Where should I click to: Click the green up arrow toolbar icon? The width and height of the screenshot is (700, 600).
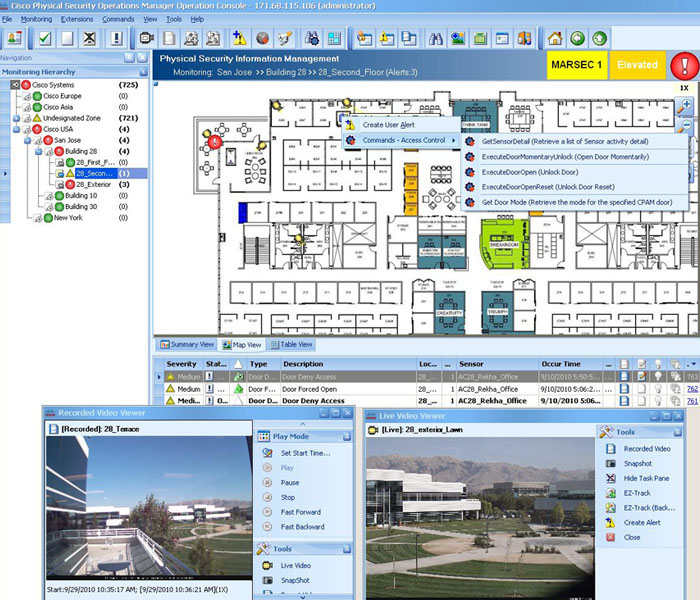pos(600,38)
